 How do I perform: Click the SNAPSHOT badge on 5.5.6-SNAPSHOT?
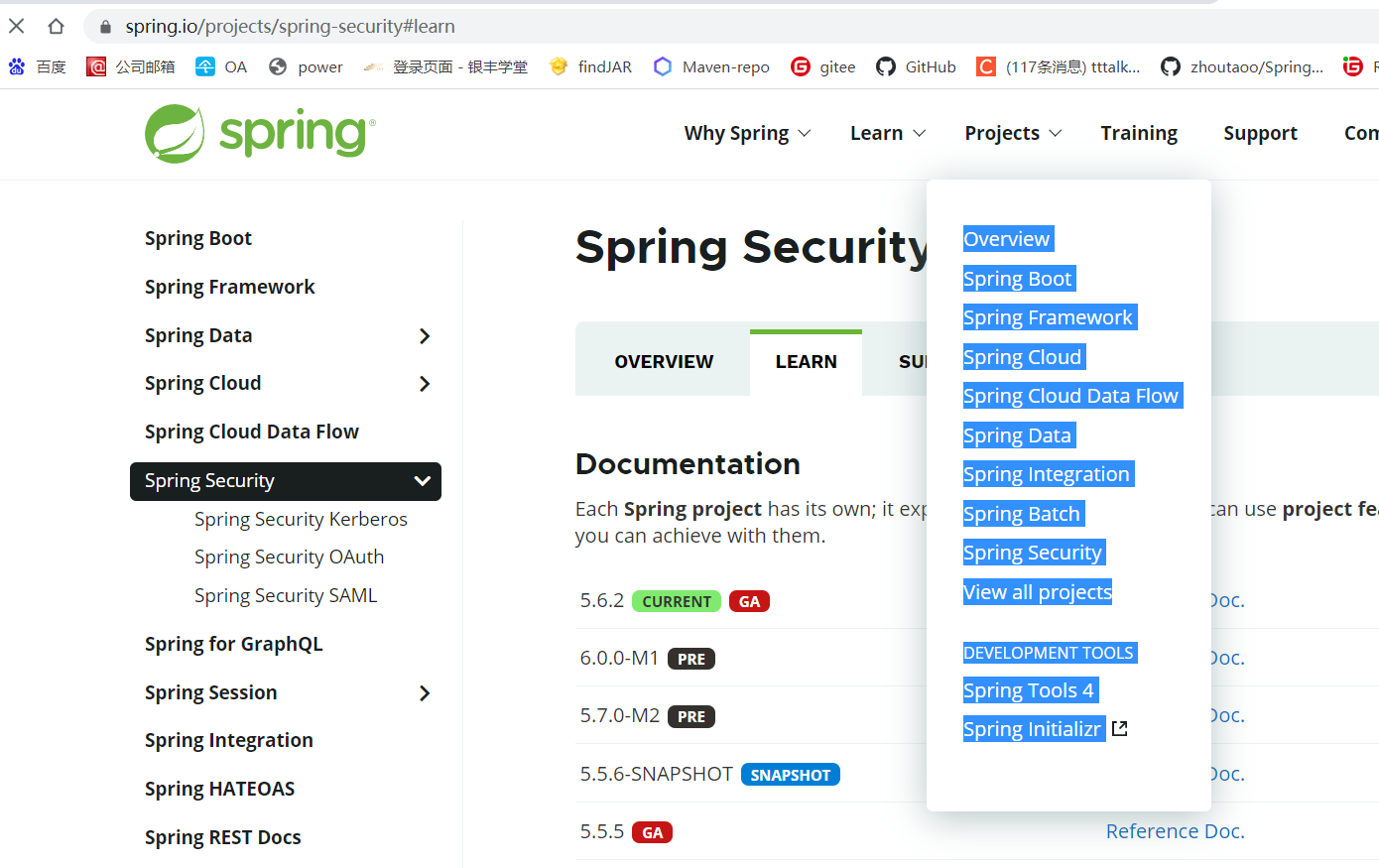(x=791, y=775)
